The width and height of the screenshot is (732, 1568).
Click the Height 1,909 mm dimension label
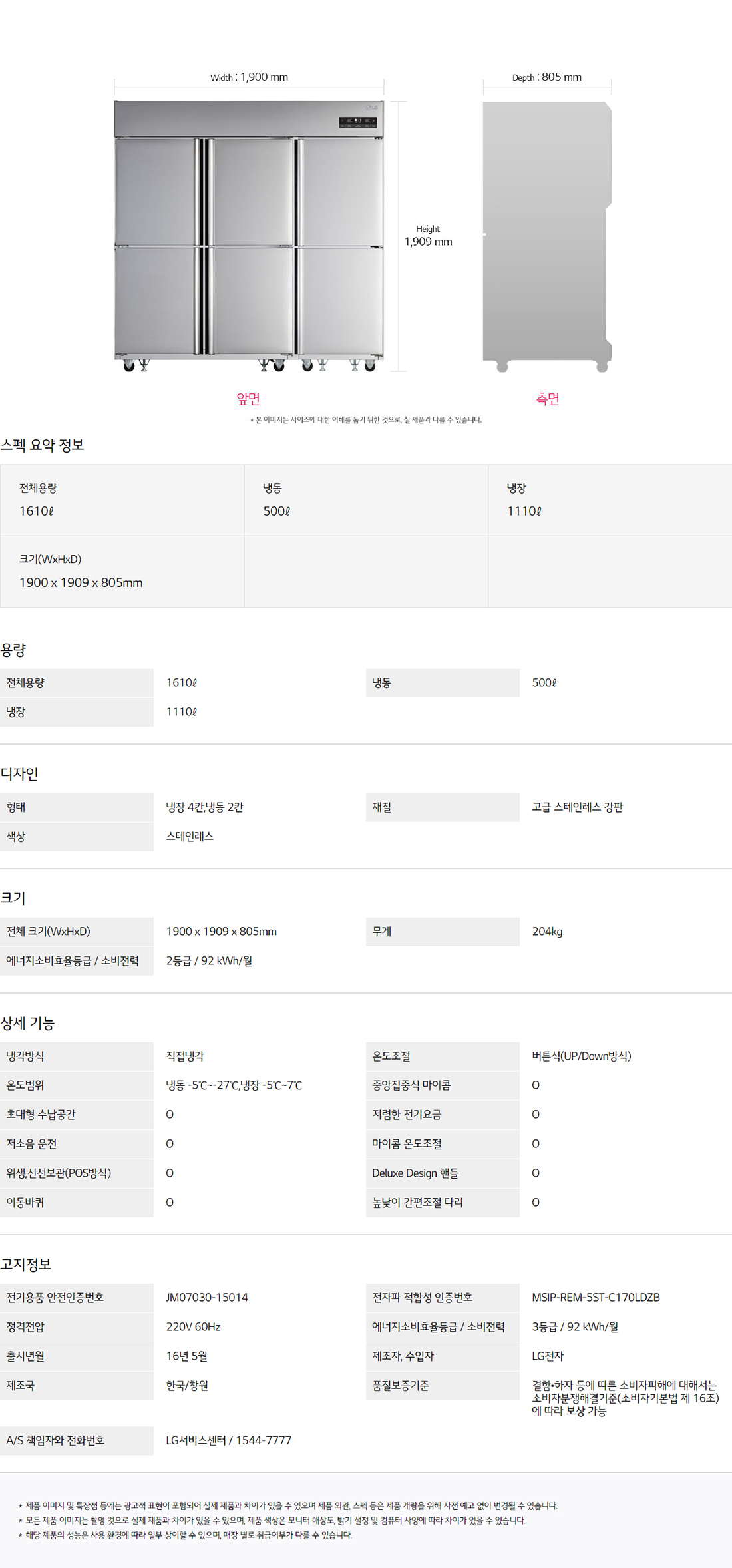428,236
